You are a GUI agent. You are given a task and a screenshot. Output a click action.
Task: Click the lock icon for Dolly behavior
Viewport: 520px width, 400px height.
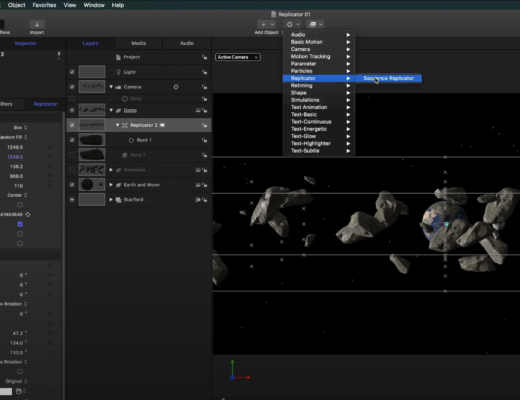(x=204, y=99)
